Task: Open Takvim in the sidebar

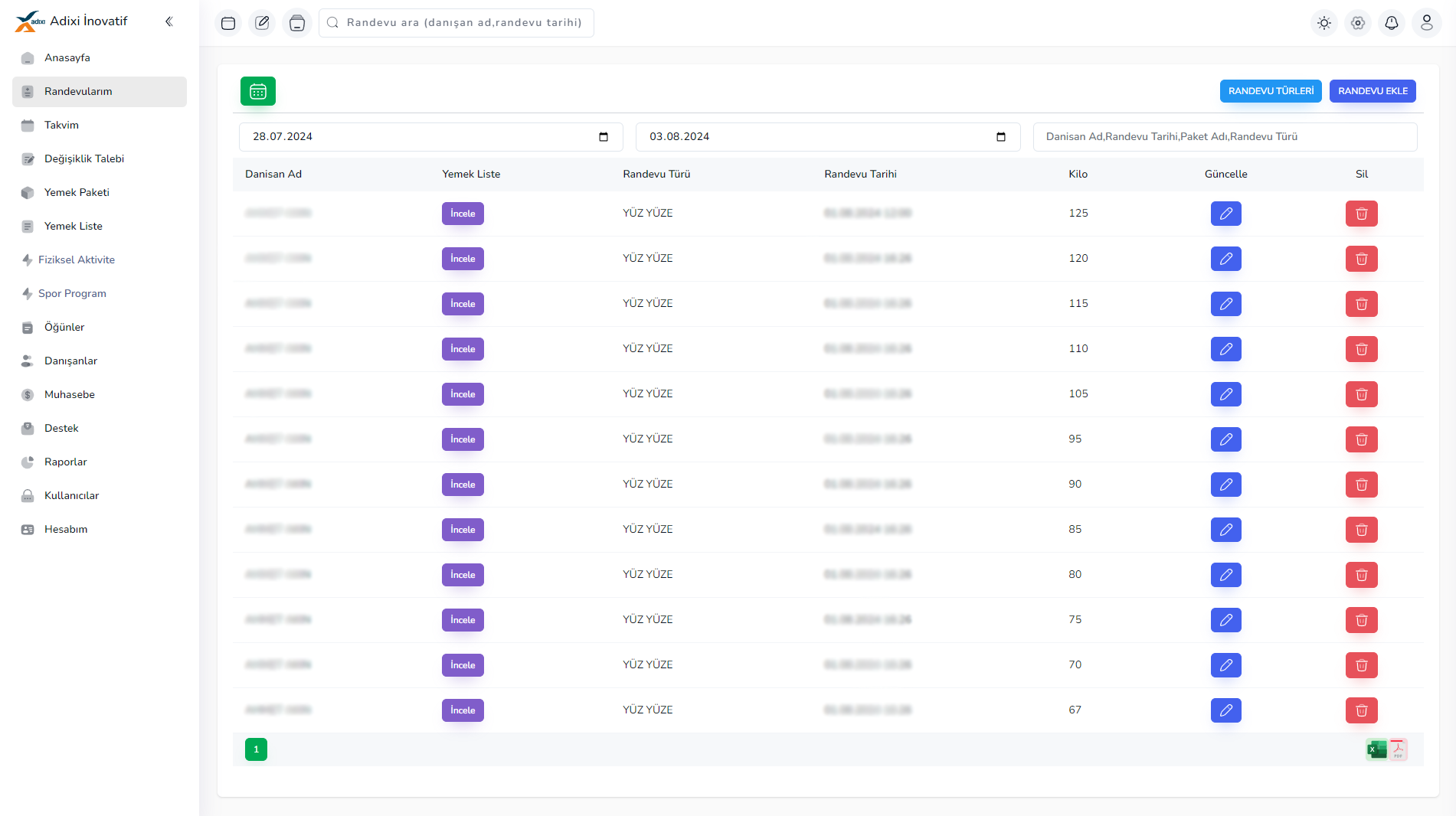Action: point(61,125)
